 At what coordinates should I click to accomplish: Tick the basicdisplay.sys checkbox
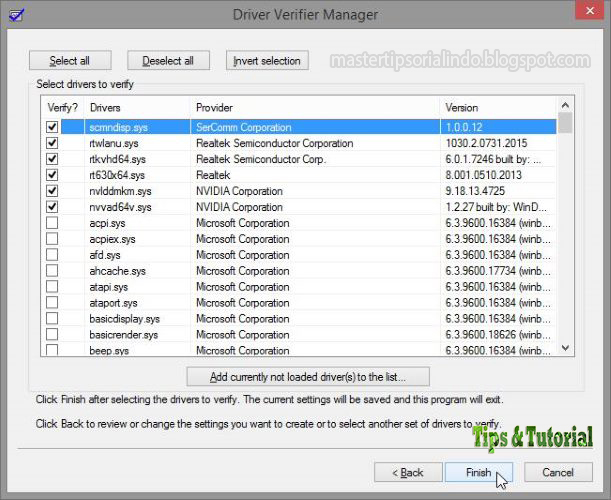tap(52, 319)
